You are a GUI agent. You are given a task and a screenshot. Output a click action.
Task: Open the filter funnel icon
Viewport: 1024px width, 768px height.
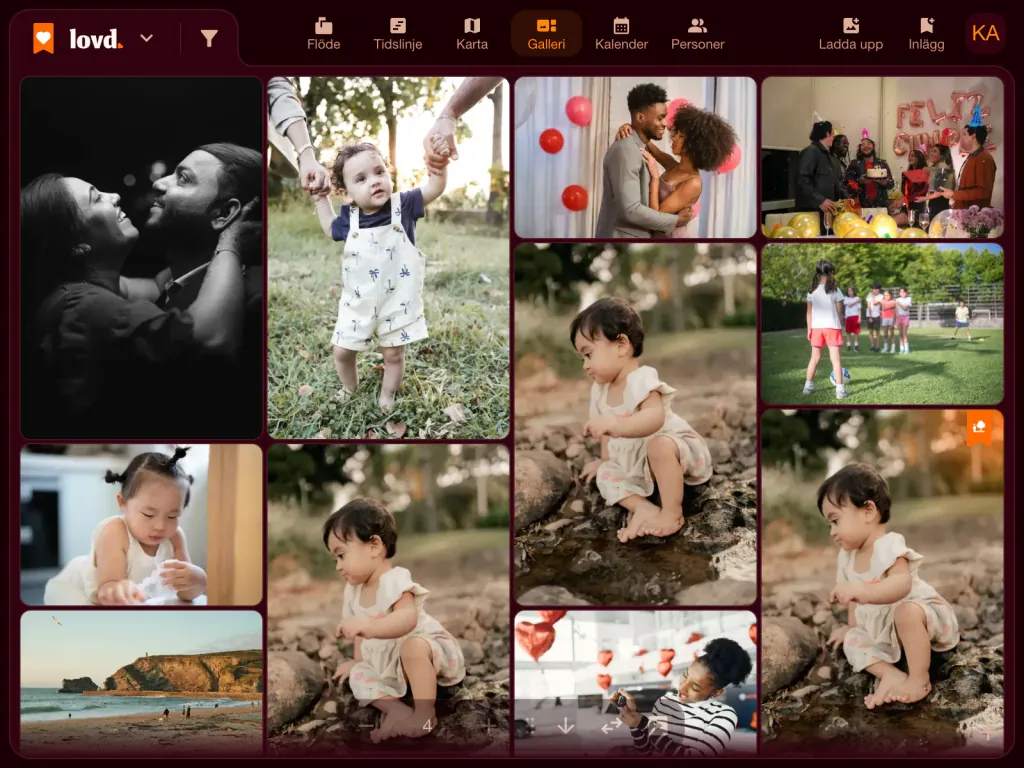[x=209, y=39]
